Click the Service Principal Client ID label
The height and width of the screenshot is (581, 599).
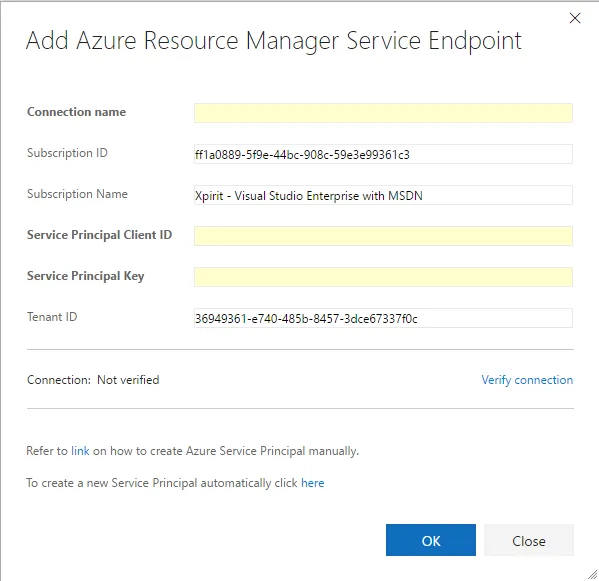tap(99, 235)
